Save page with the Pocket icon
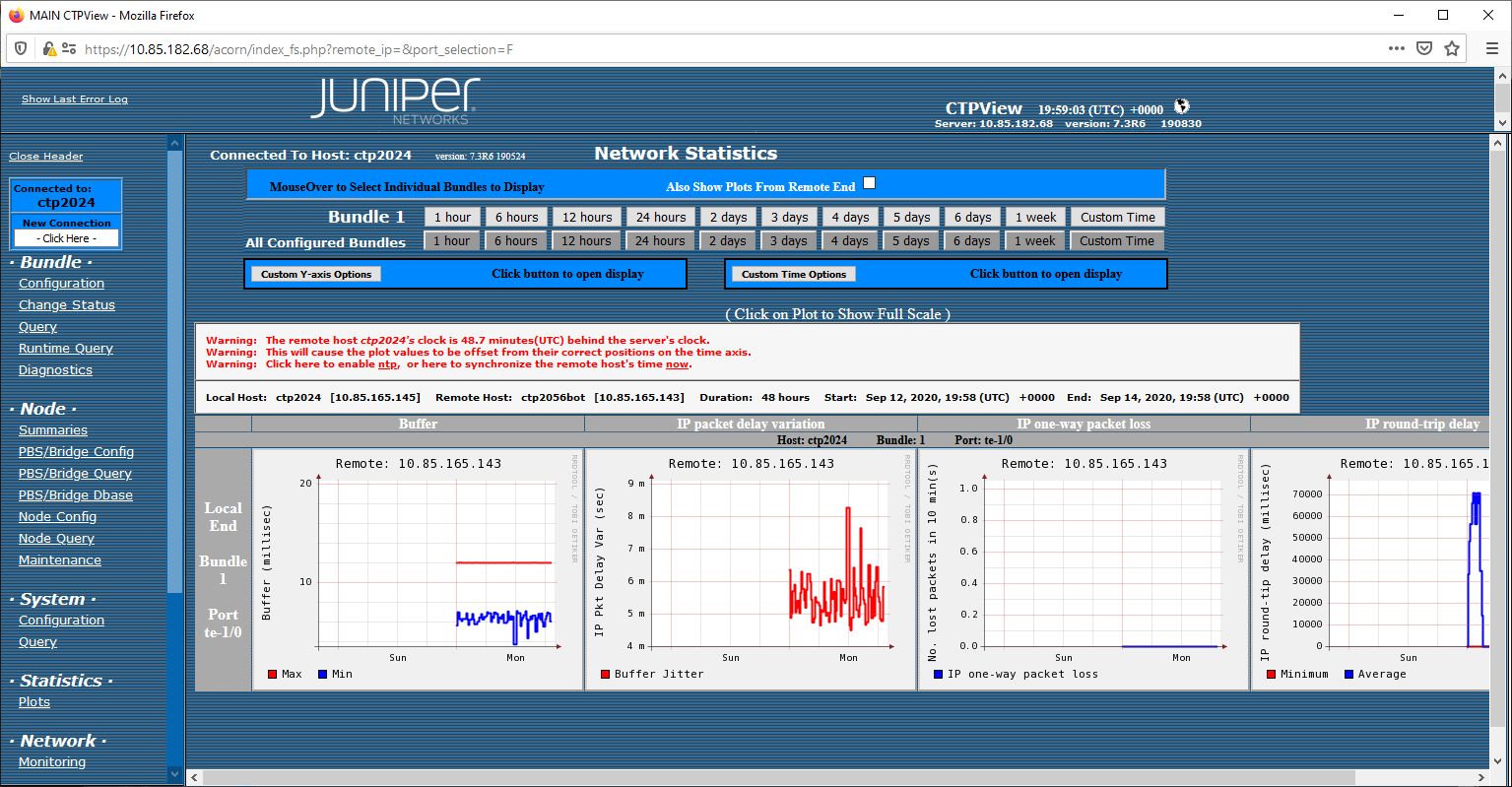Viewport: 1512px width, 787px height. 1424,48
